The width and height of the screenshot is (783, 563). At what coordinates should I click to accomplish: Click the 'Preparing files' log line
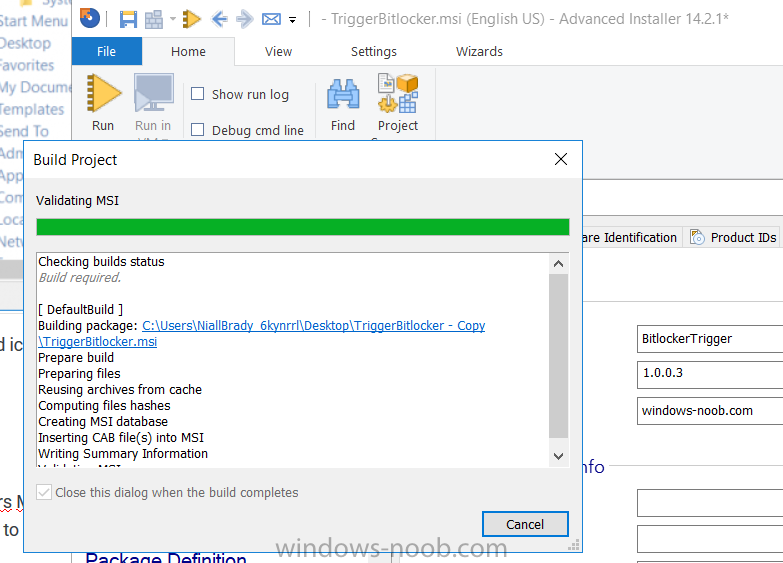coord(79,374)
